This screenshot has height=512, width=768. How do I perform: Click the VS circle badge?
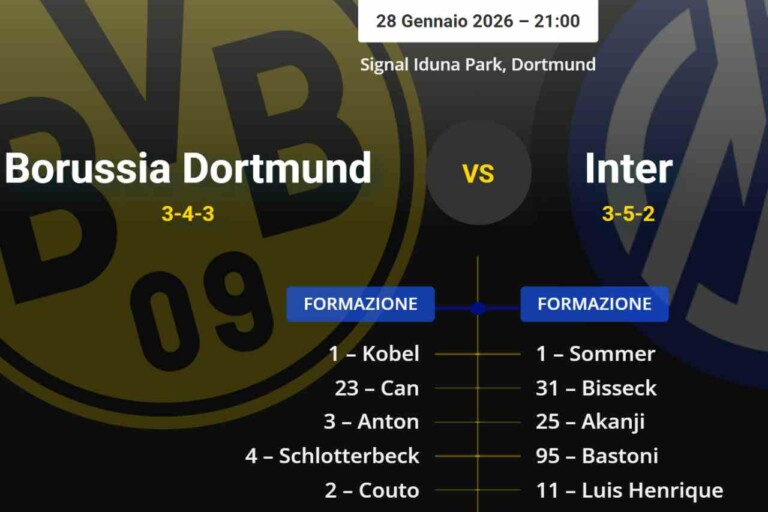478,173
